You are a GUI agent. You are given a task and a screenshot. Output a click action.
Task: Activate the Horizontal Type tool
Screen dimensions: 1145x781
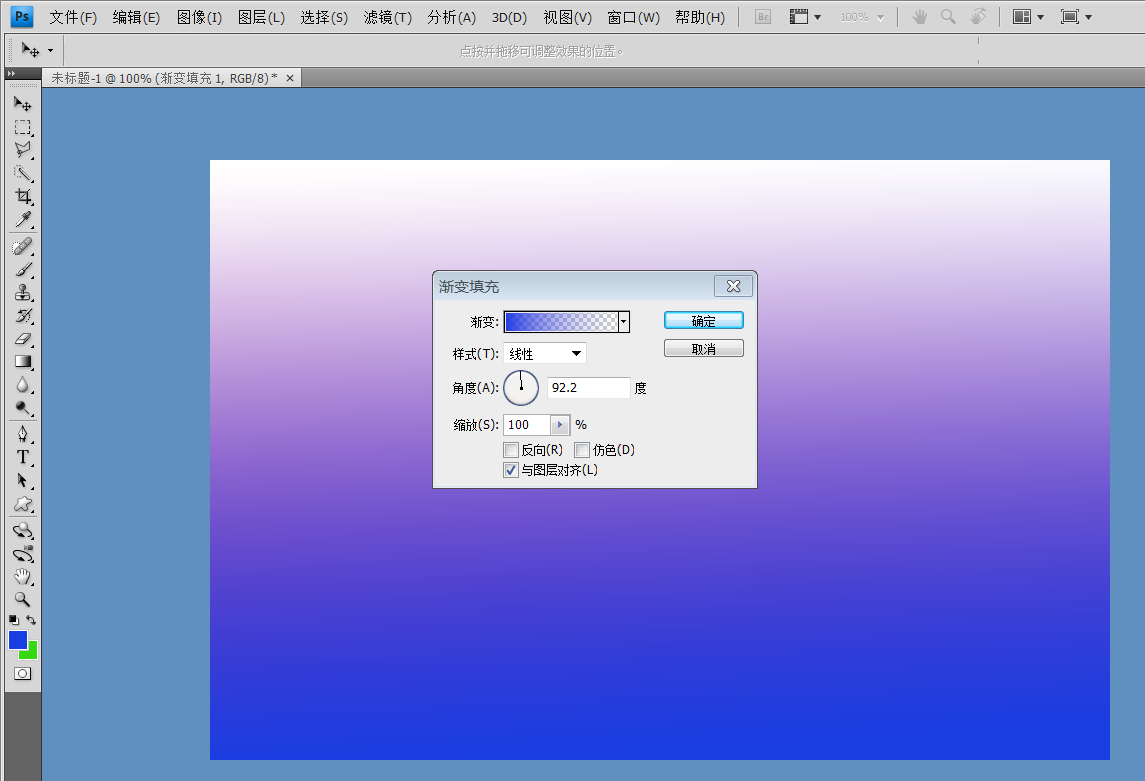[x=22, y=457]
